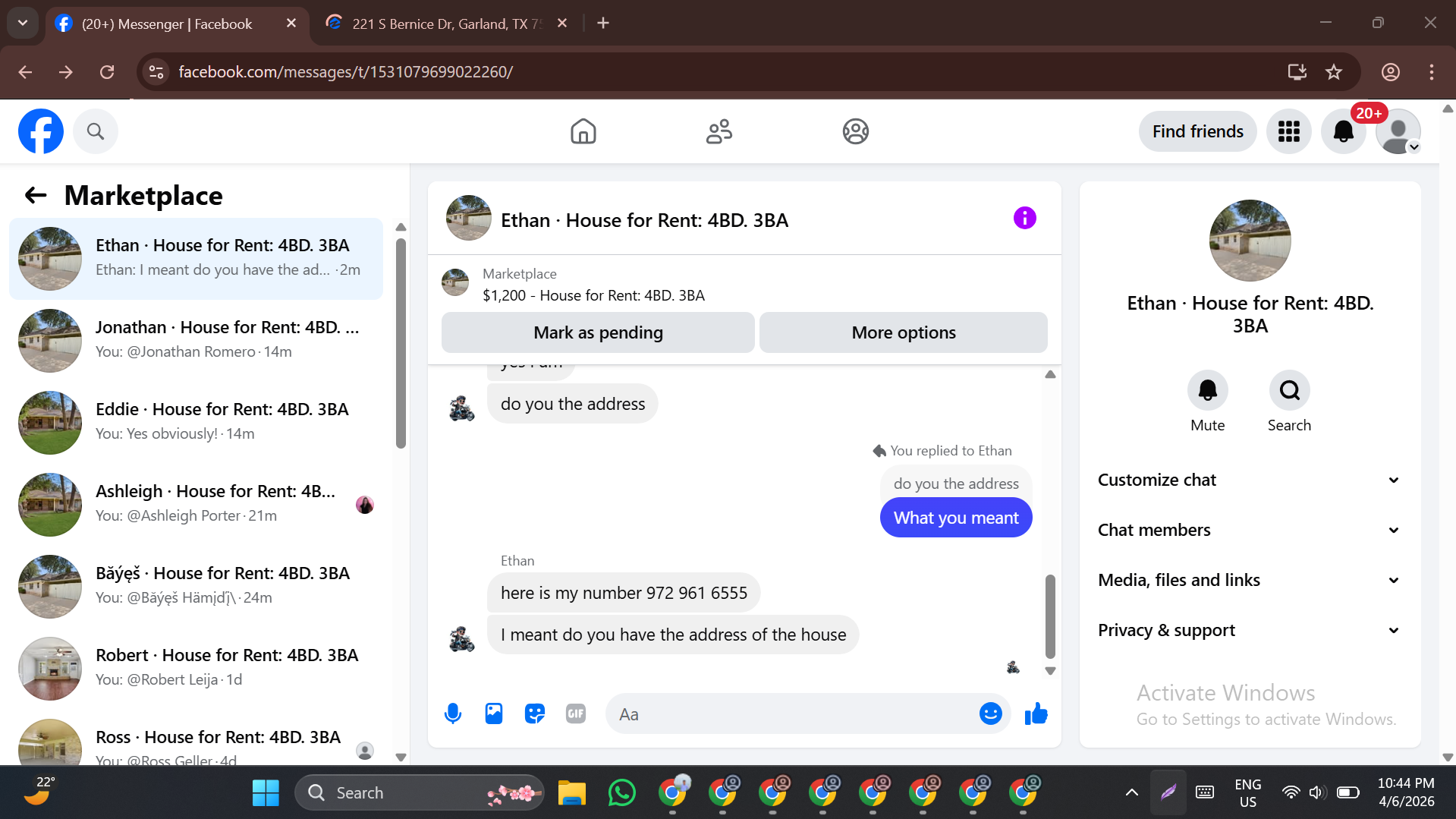
Task: Open WhatsApp from taskbar
Action: (x=622, y=792)
